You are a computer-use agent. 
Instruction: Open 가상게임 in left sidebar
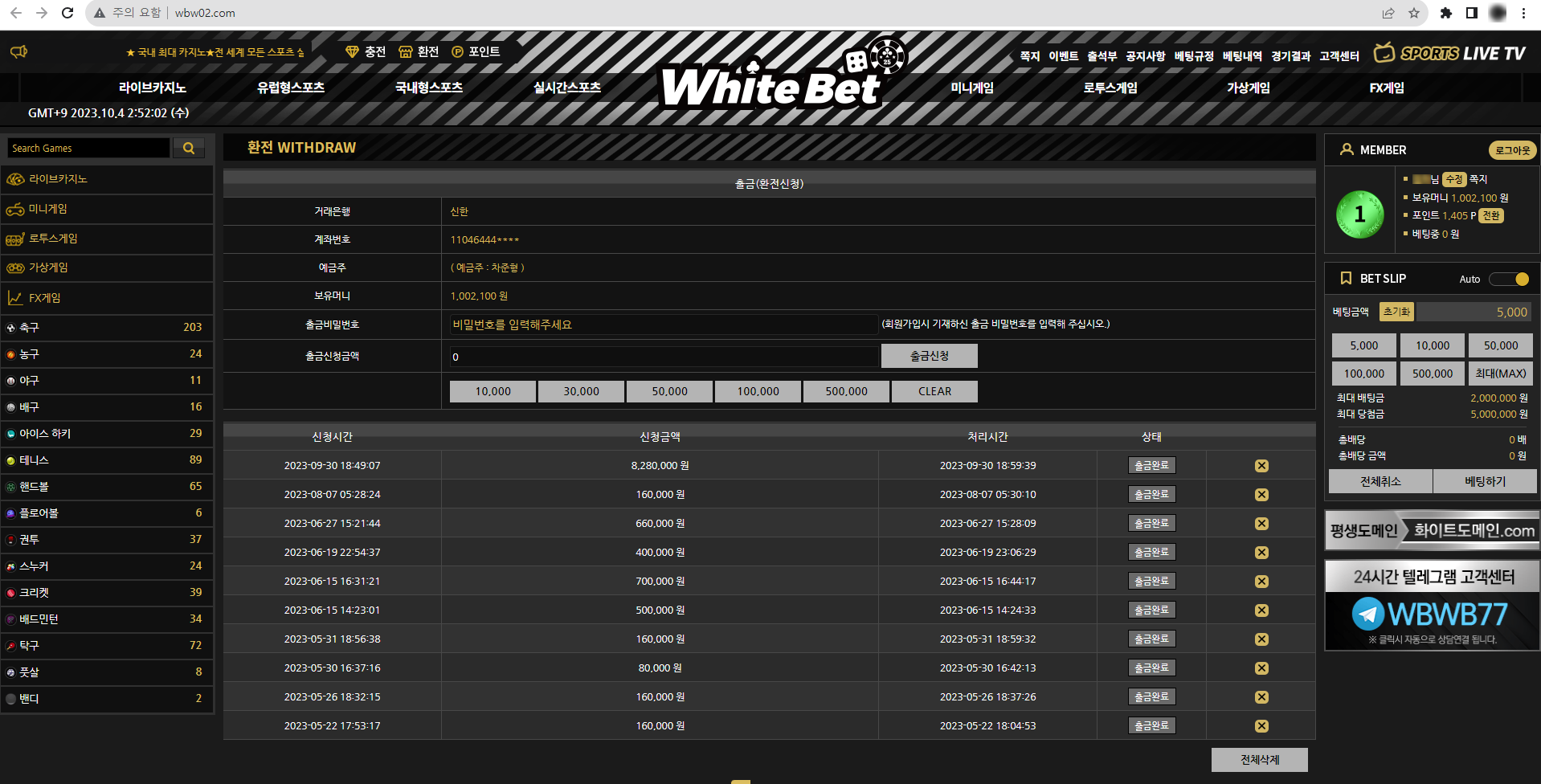(x=107, y=267)
